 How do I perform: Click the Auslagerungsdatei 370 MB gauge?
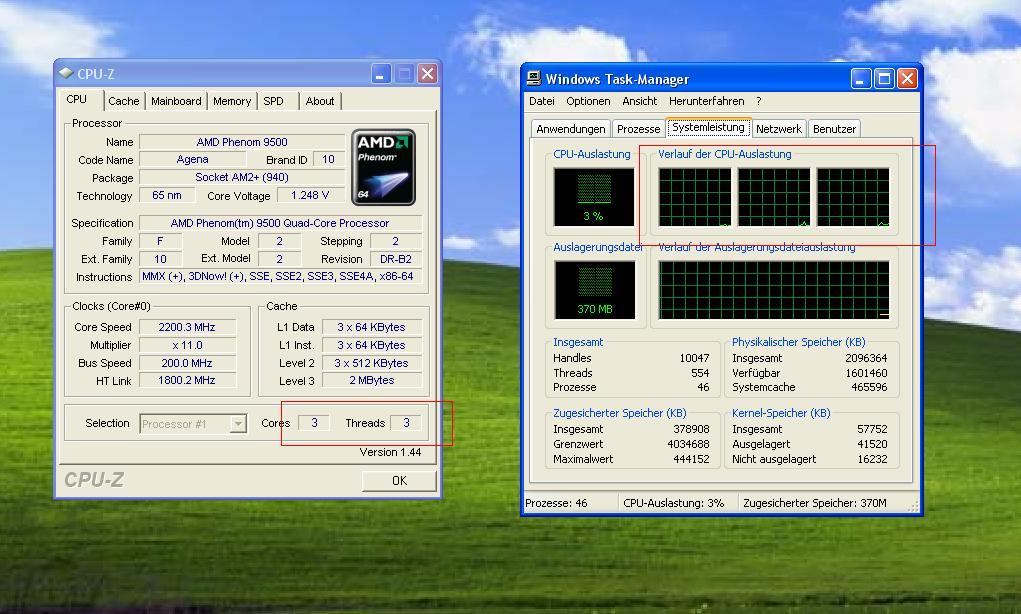click(x=594, y=290)
